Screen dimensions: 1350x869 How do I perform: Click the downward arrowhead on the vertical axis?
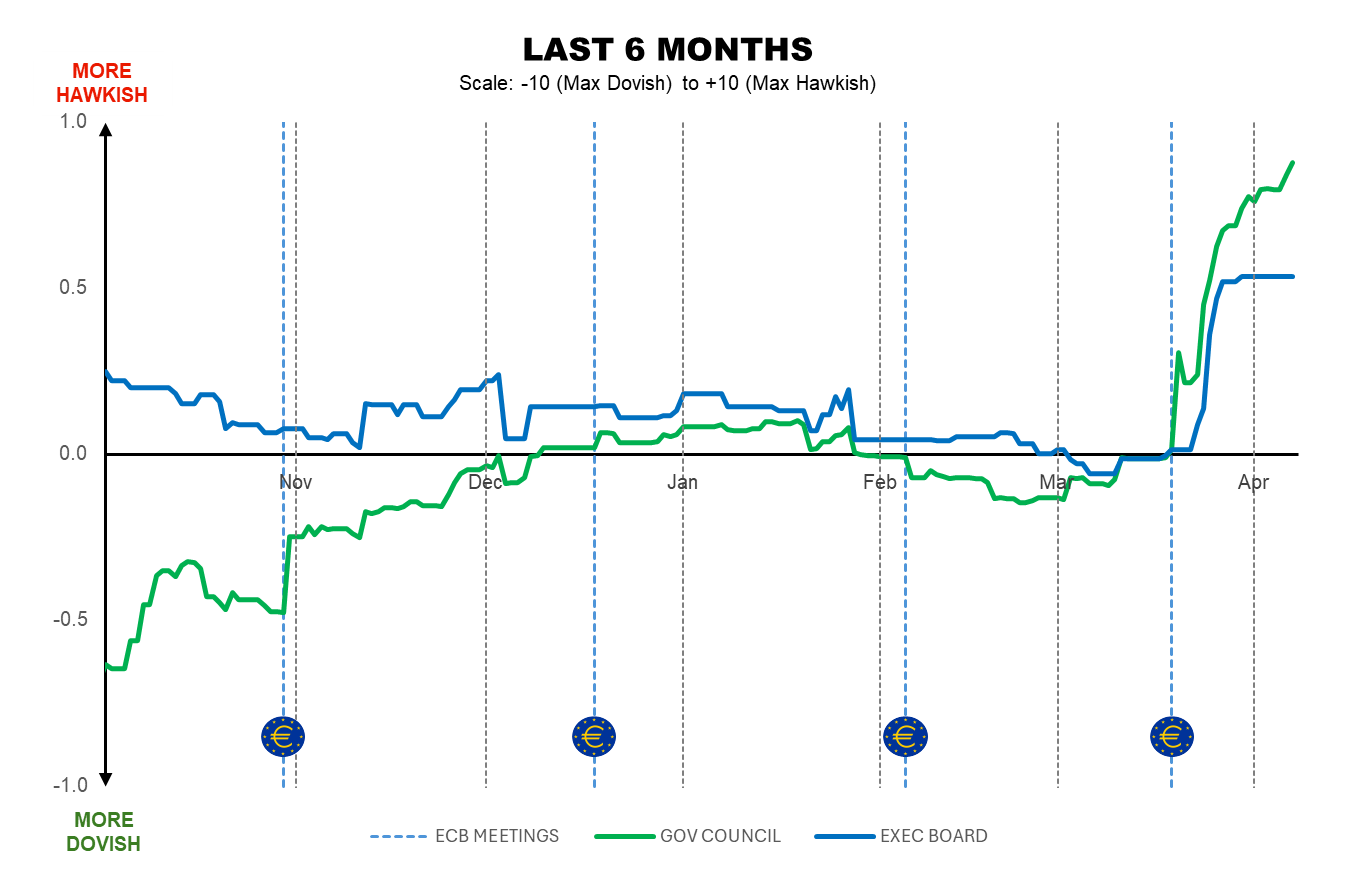106,779
